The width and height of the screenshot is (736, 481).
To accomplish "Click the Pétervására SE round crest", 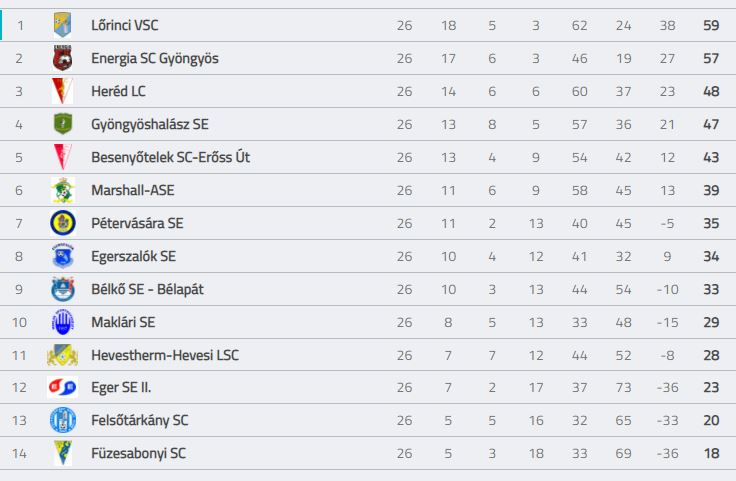I will (62, 223).
